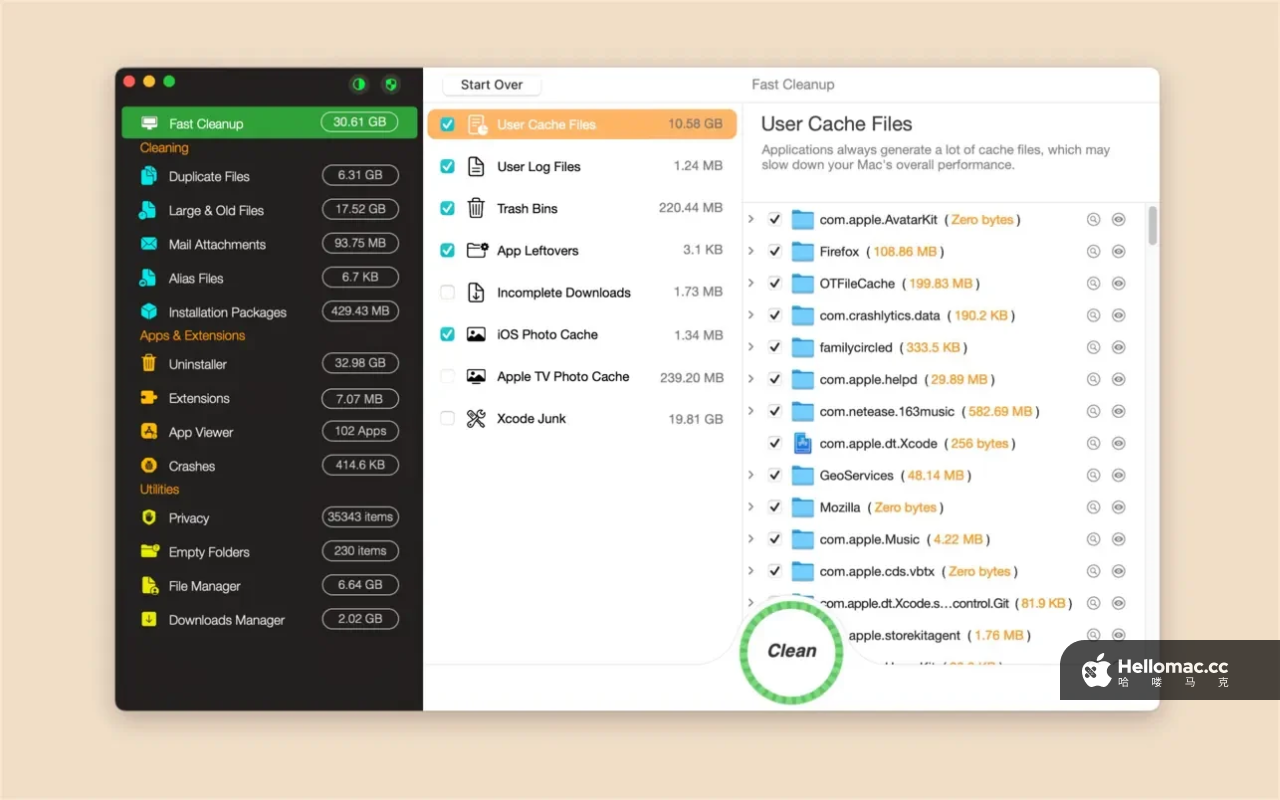Select the App Leftovers category
The image size is (1280, 800).
[x=582, y=250]
